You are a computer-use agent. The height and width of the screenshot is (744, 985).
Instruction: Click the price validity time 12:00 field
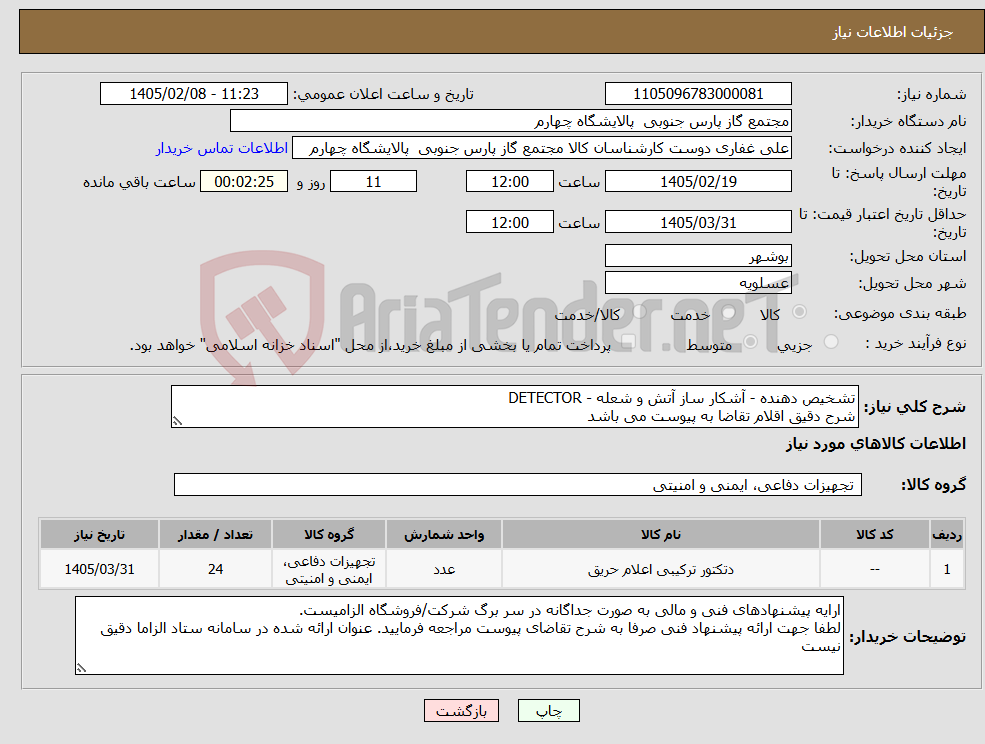(x=509, y=222)
